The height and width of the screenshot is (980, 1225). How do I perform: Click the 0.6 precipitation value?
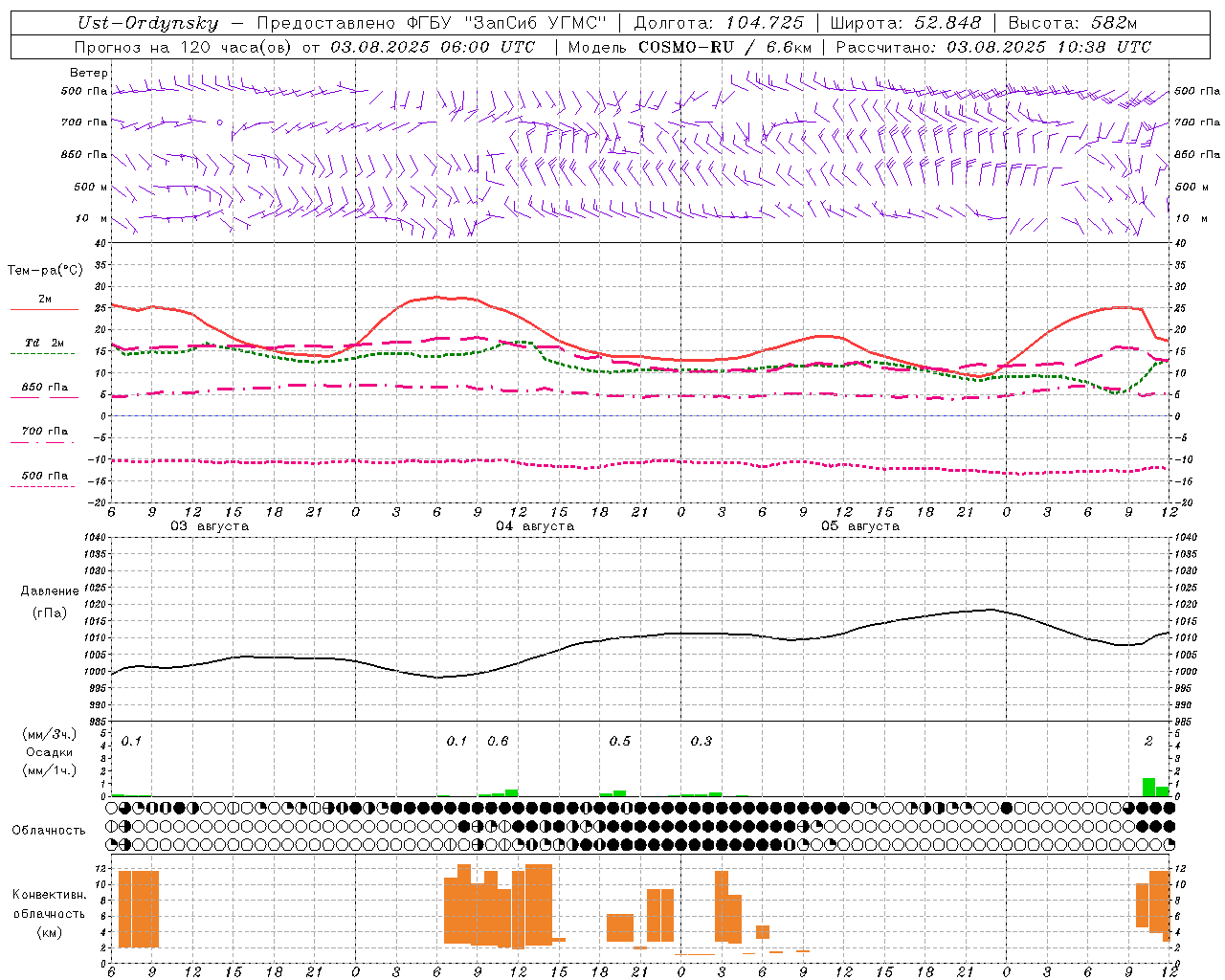pyautogui.click(x=498, y=741)
